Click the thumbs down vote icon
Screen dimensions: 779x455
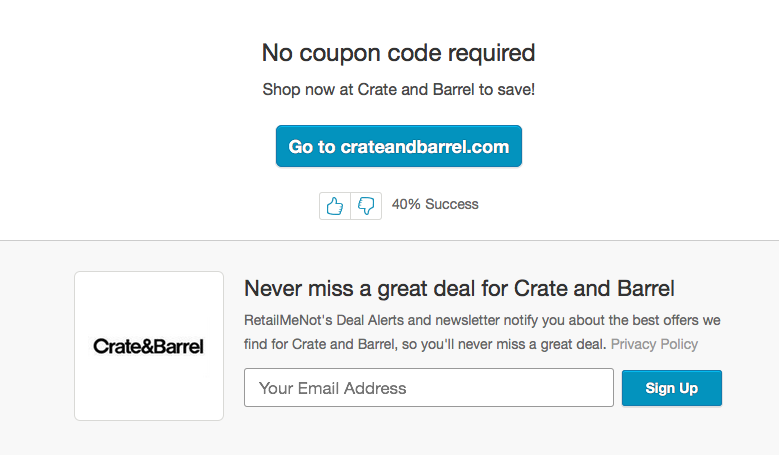(366, 205)
